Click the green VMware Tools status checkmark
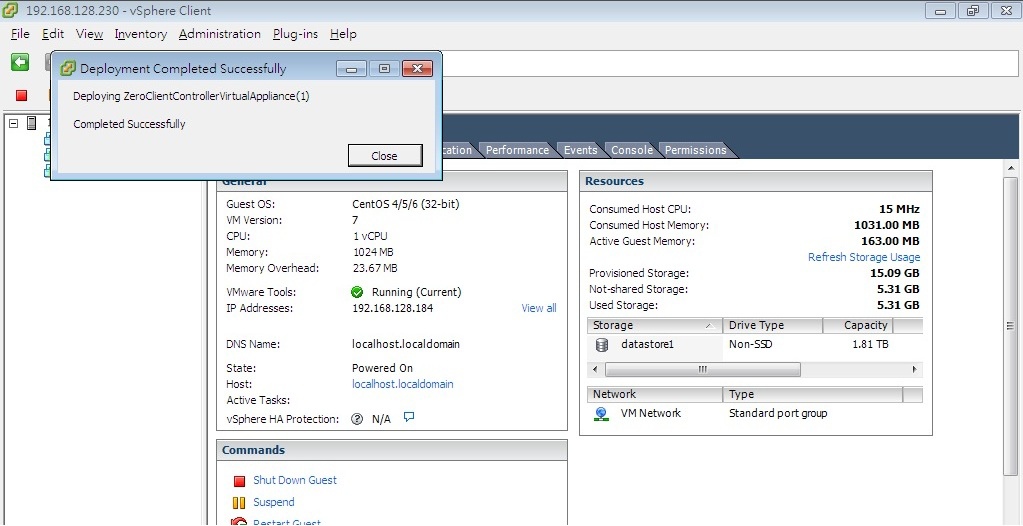Image resolution: width=1023 pixels, height=526 pixels. tap(357, 292)
